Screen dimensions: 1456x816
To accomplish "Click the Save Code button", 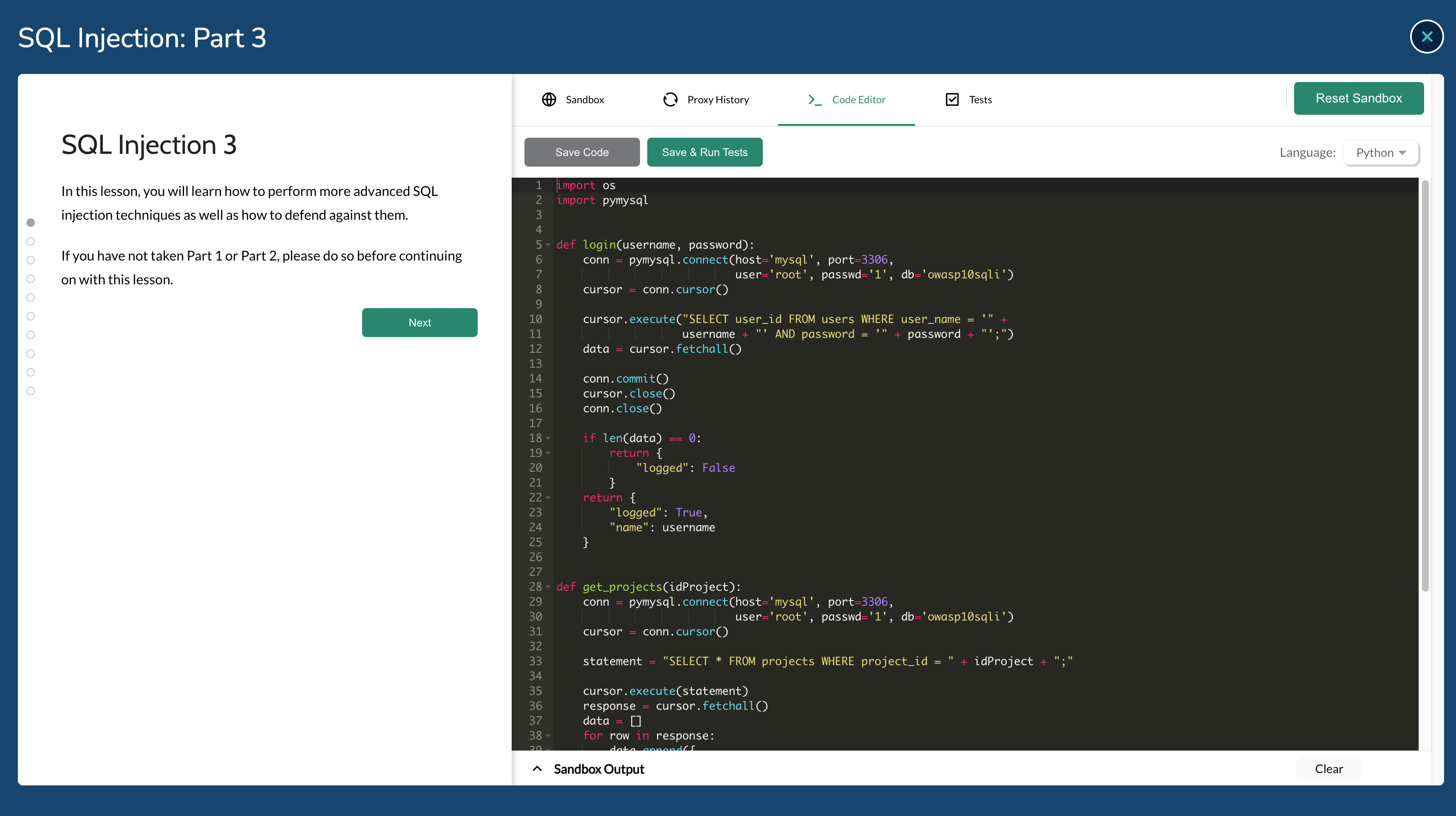I will pos(582,152).
